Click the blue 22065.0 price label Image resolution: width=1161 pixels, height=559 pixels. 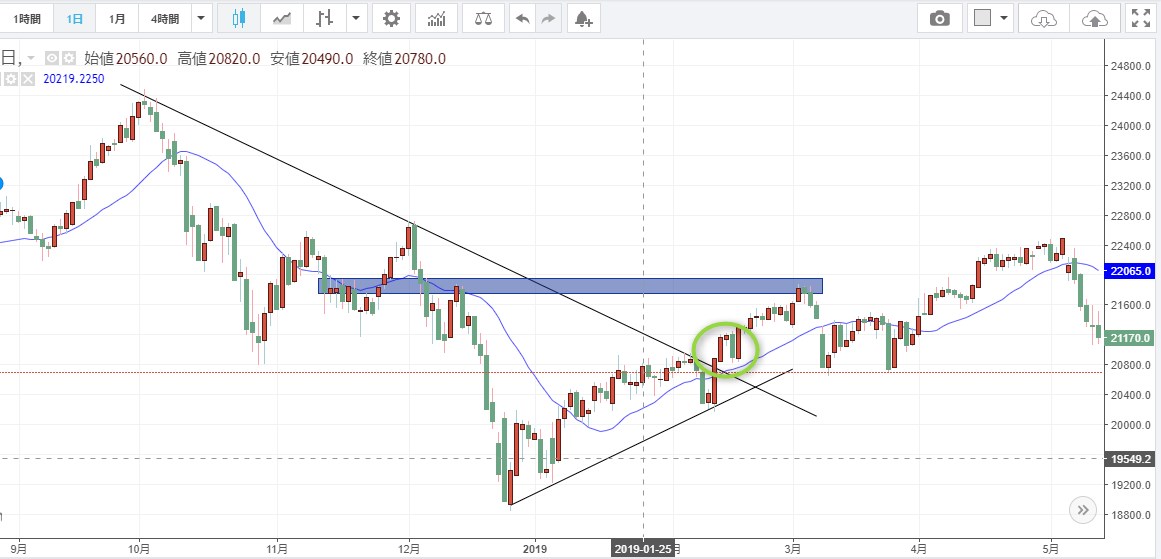click(x=1131, y=271)
